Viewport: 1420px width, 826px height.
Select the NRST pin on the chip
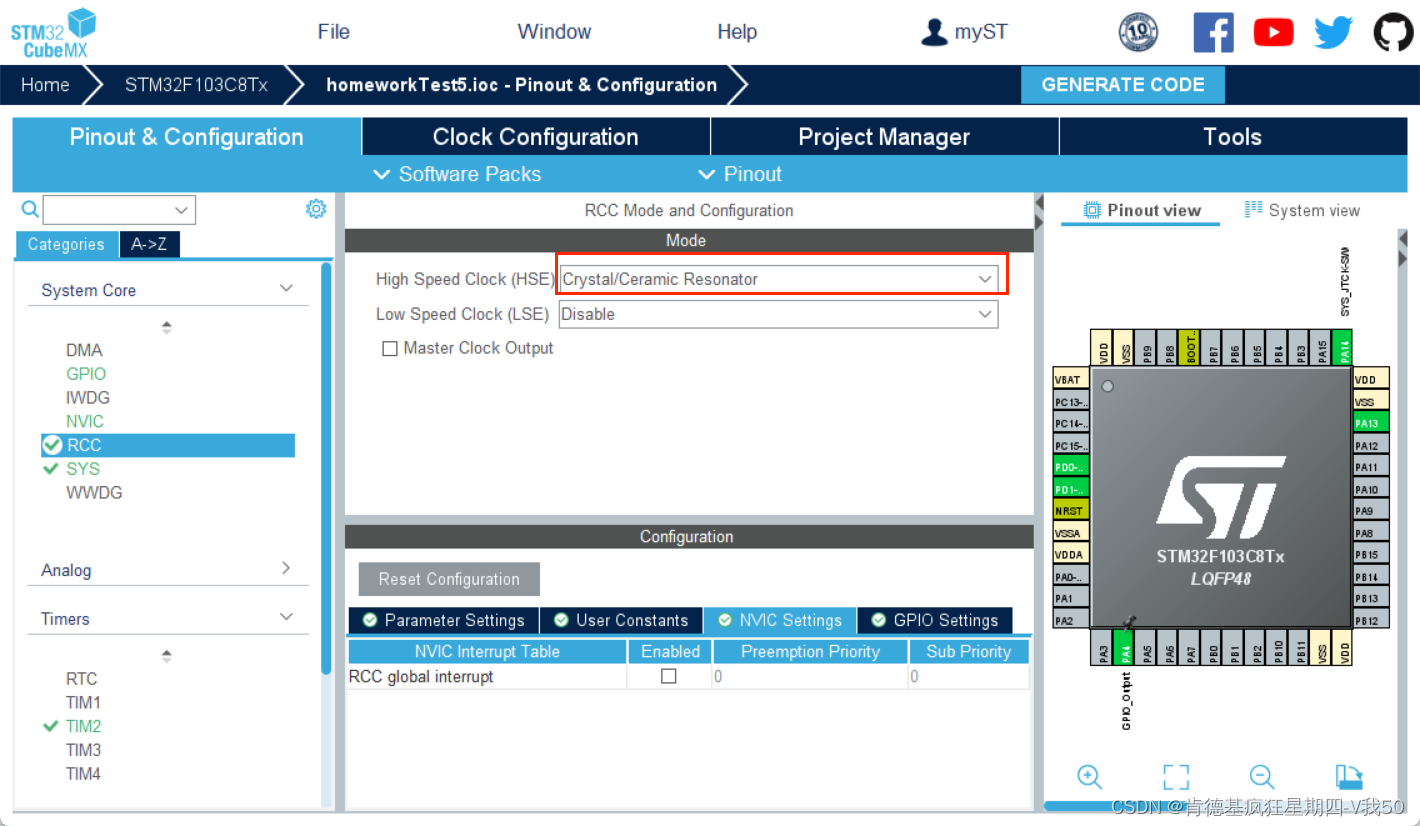tap(1070, 511)
